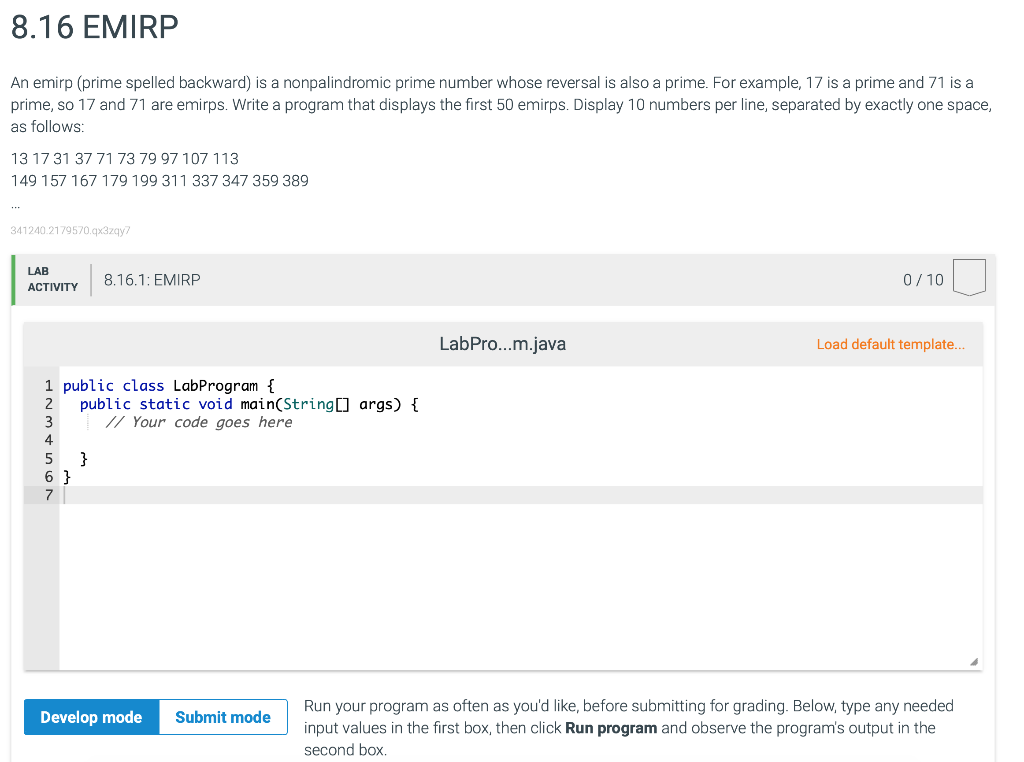Viewport: 1024px width, 762px height.
Task: Click the closing brace on line 6
Action: click(x=66, y=477)
